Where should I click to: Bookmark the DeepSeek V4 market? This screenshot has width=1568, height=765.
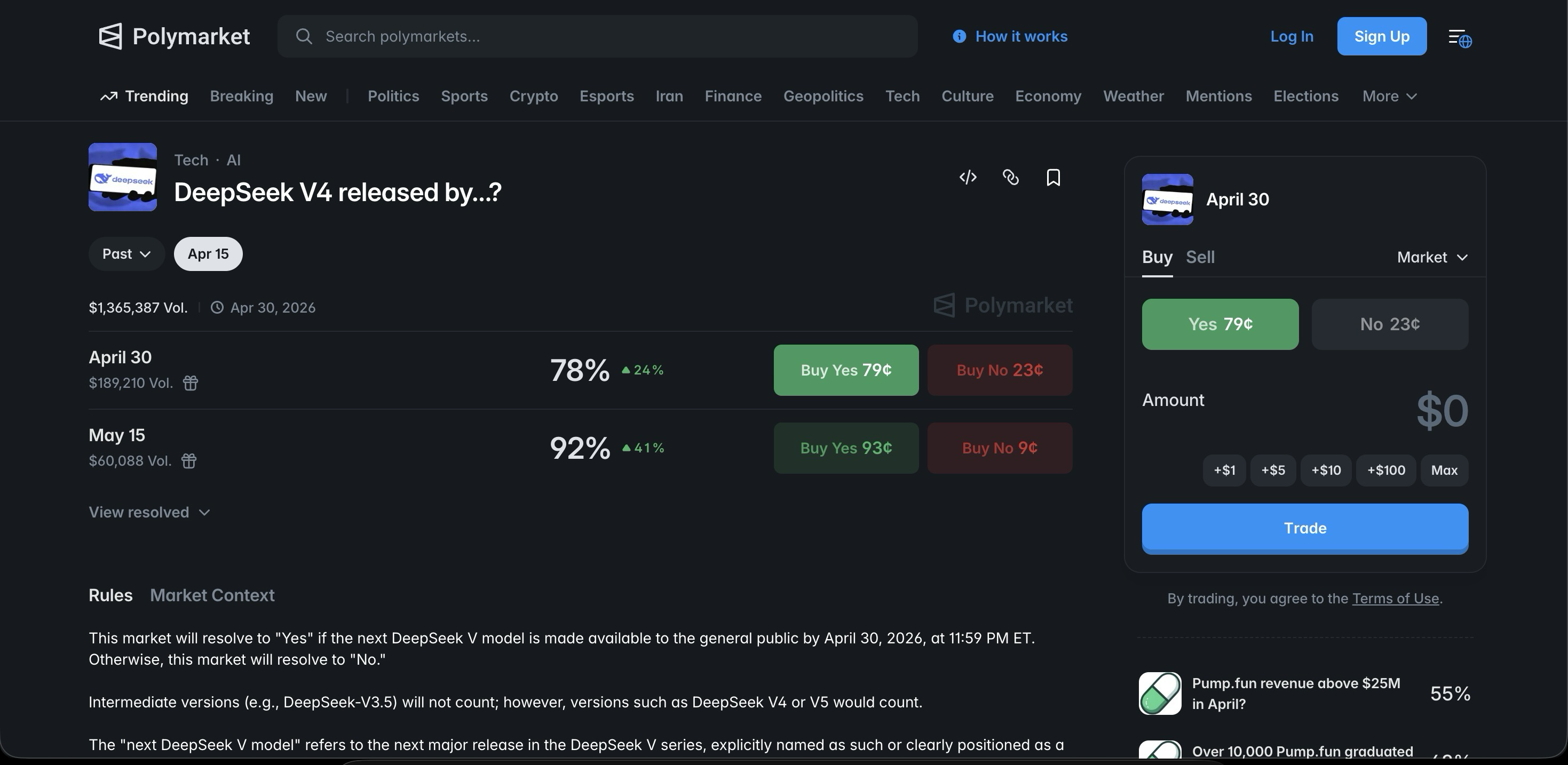(1053, 177)
